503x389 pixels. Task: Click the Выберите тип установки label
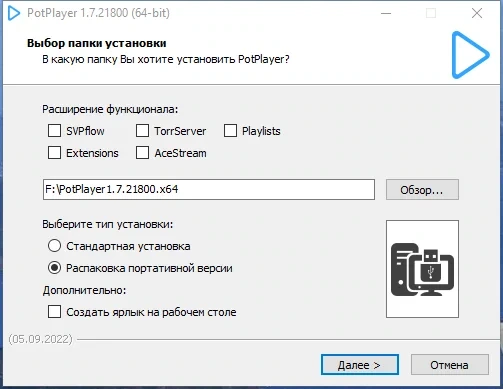click(x=108, y=224)
